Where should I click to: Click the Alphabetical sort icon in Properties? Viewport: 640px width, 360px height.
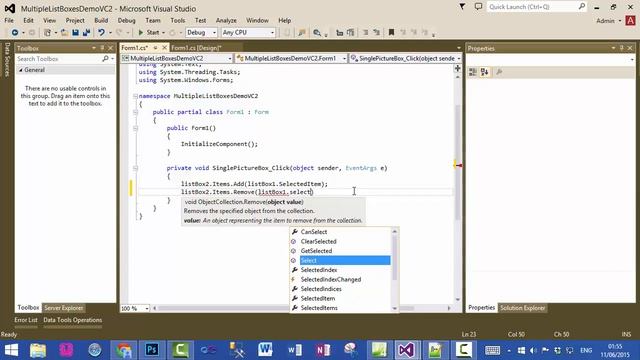[x=484, y=72]
